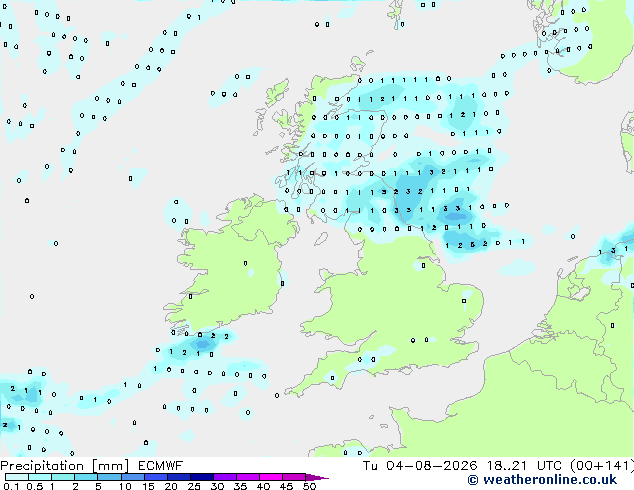Click the 'Tu 04-08-2026' date text
This screenshot has height=490, width=634.
click(420, 466)
